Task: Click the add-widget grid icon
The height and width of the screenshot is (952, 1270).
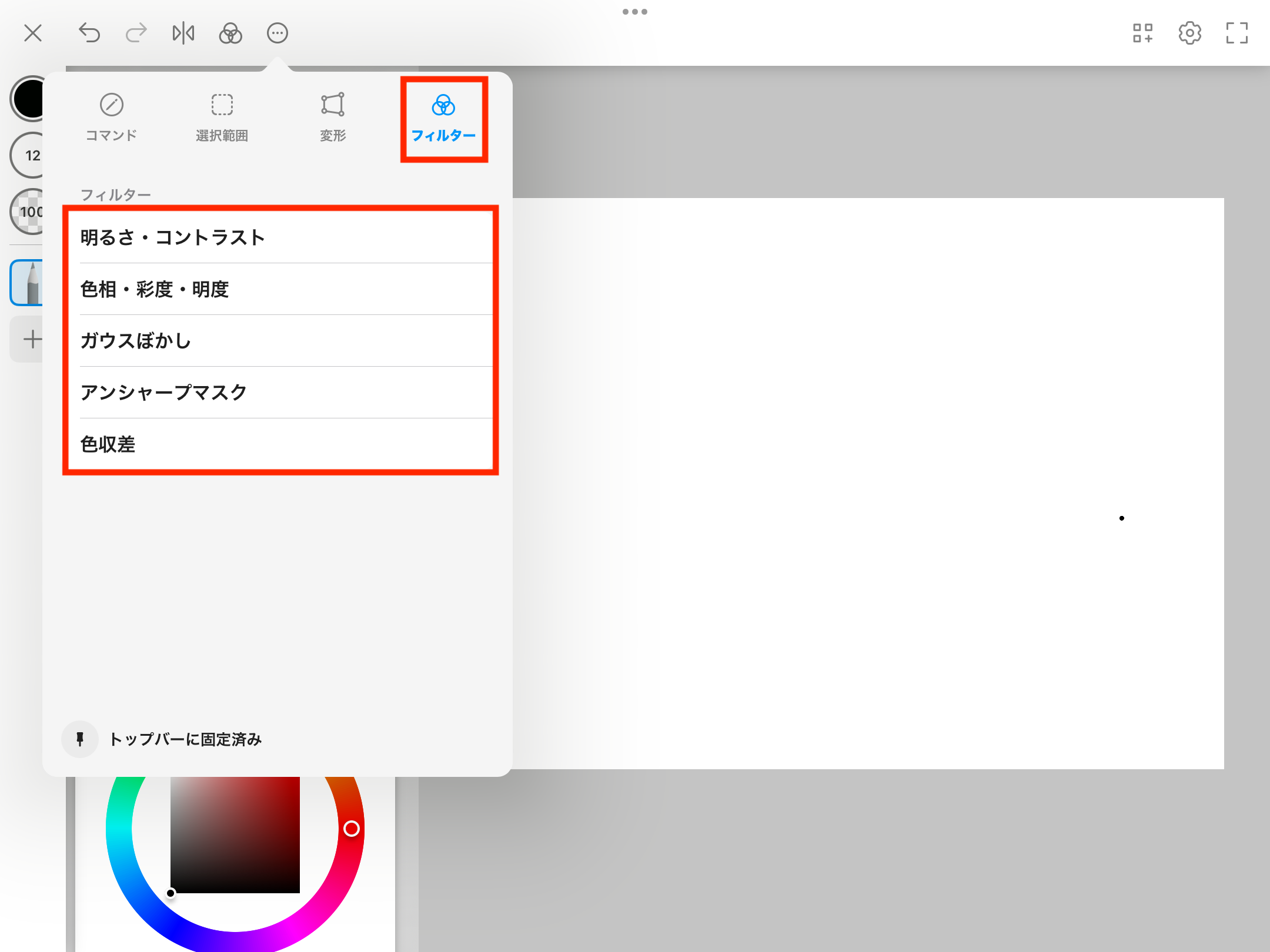Action: 1143,33
